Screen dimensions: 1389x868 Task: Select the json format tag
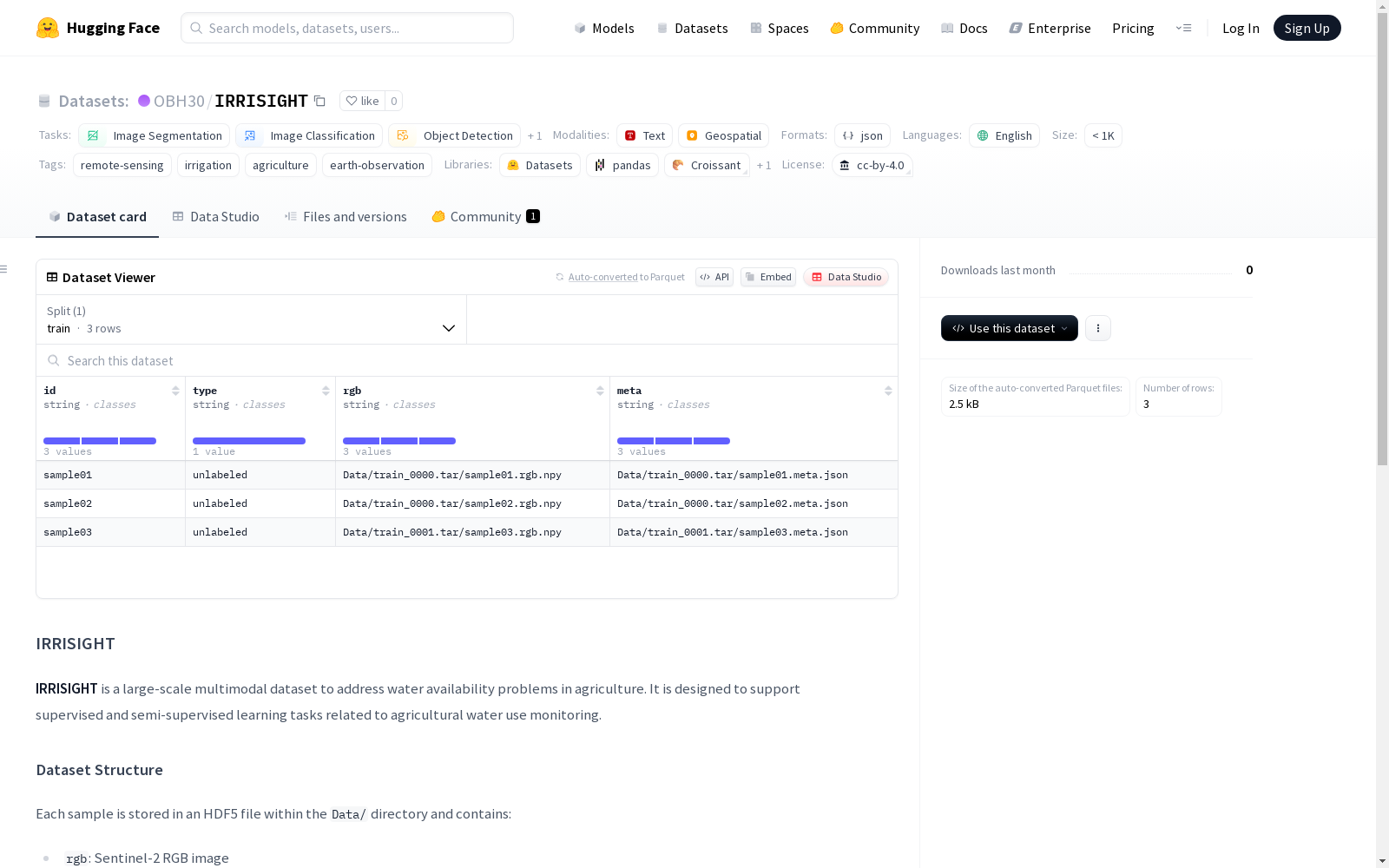click(863, 135)
